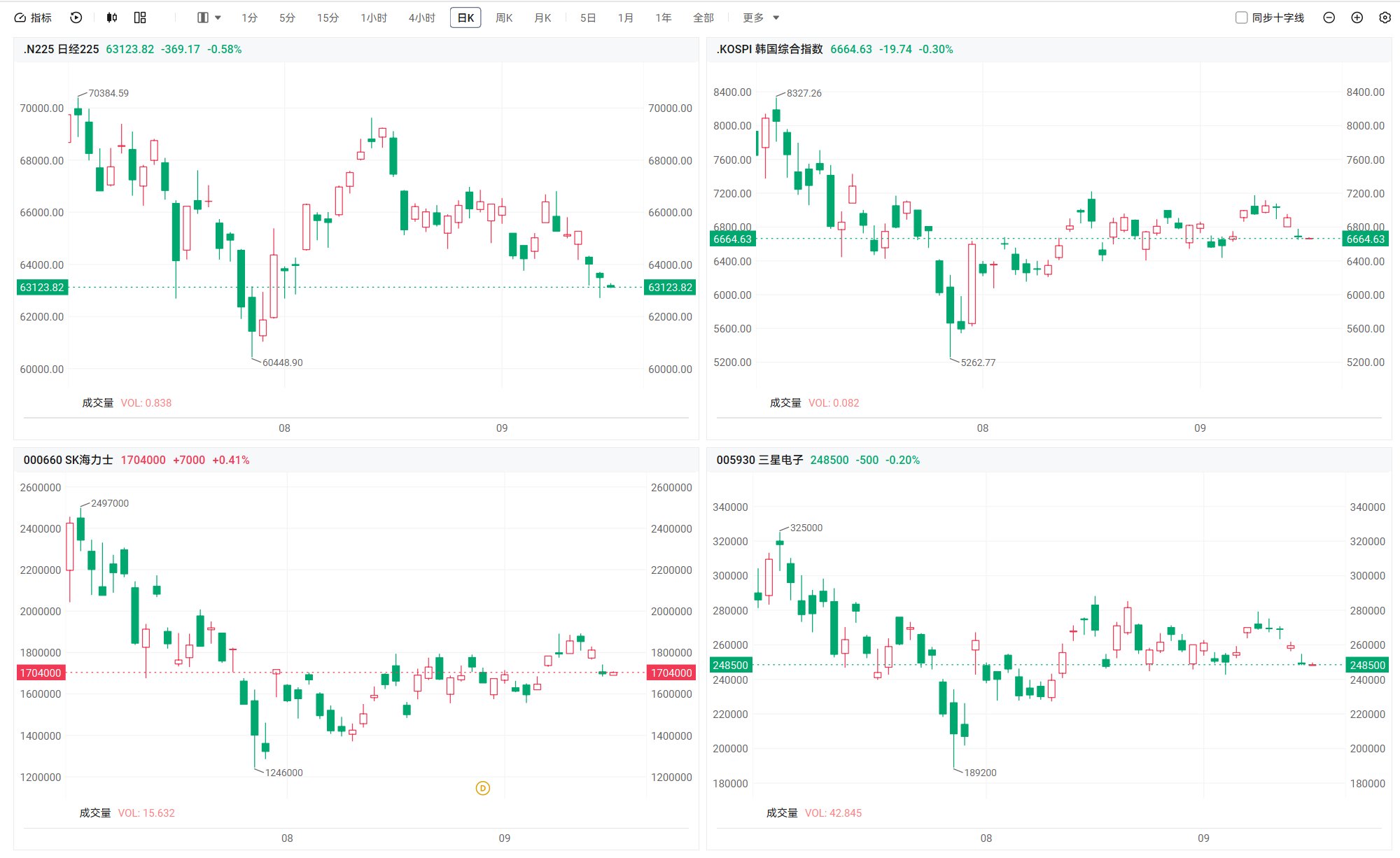Click the 全部 range button
This screenshot has width=1400, height=858.
click(x=703, y=17)
